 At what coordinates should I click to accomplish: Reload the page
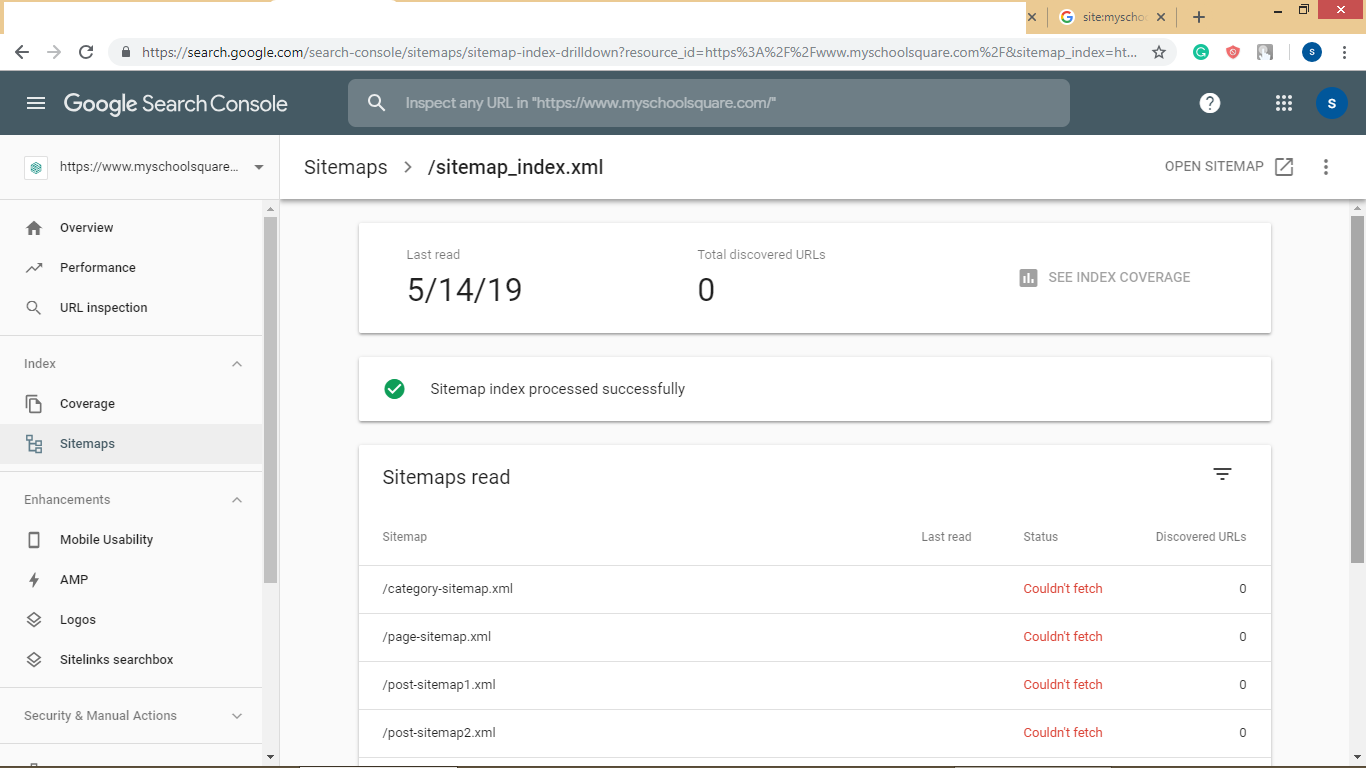[x=86, y=52]
